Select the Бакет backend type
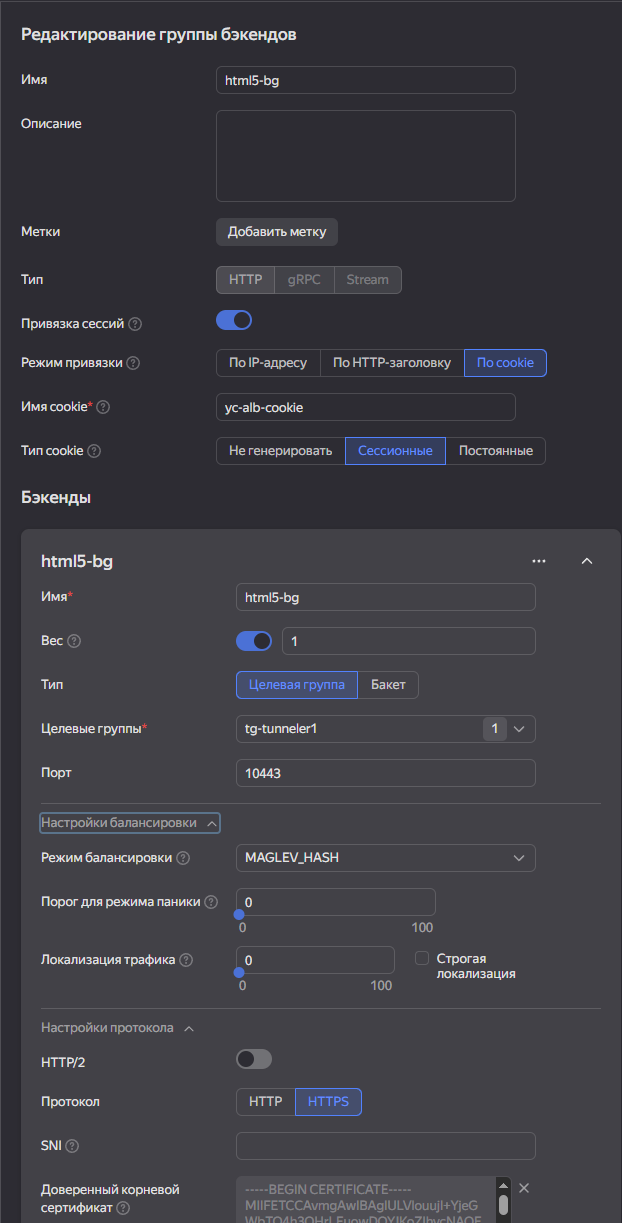Image resolution: width=622 pixels, height=1223 pixels. click(388, 685)
